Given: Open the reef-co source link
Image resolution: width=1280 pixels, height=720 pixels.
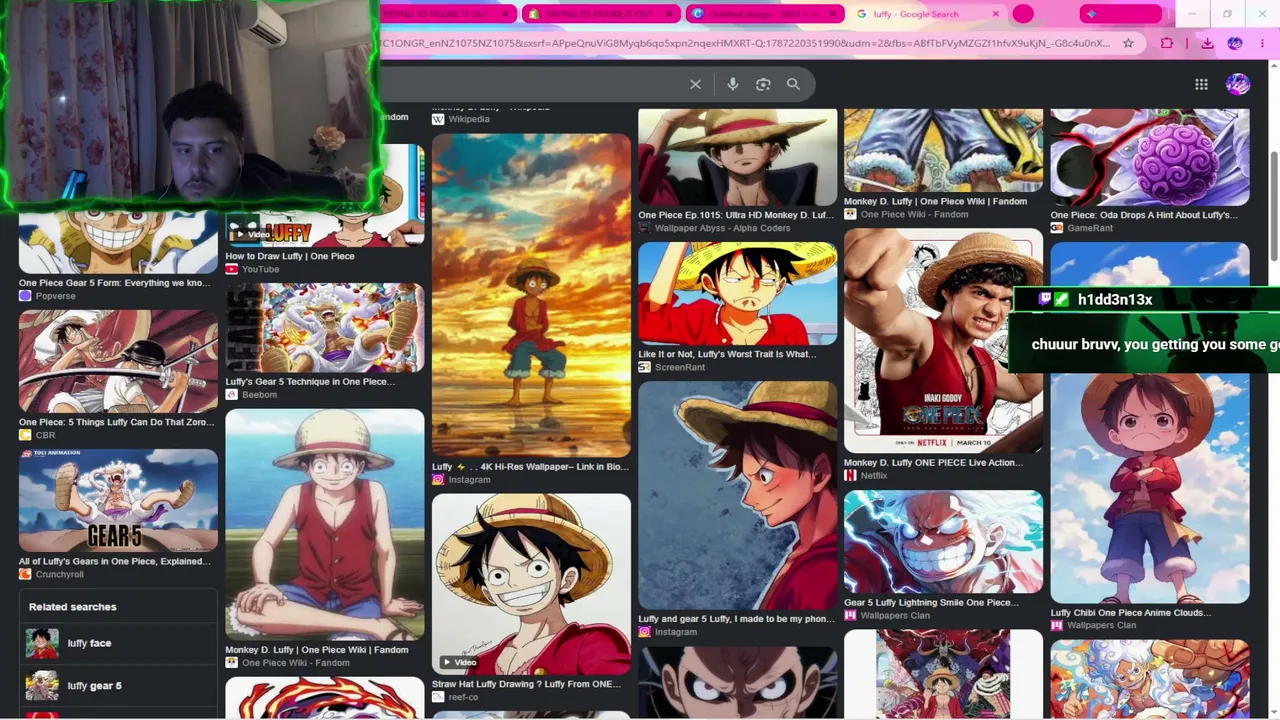Looking at the screenshot, I should click(455, 697).
